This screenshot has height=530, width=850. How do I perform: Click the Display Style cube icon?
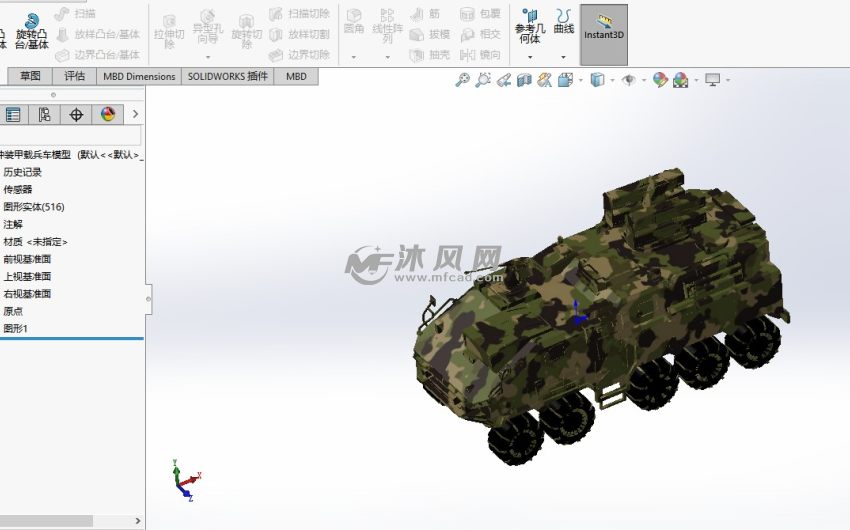pyautogui.click(x=597, y=80)
